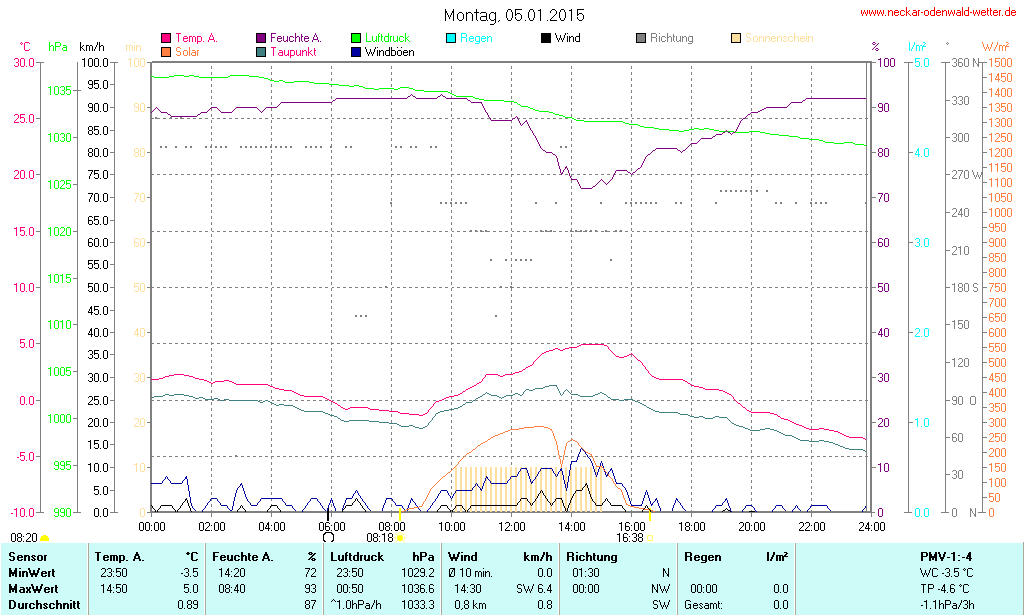Click the purple Feuchte A. legend square

tap(262, 39)
